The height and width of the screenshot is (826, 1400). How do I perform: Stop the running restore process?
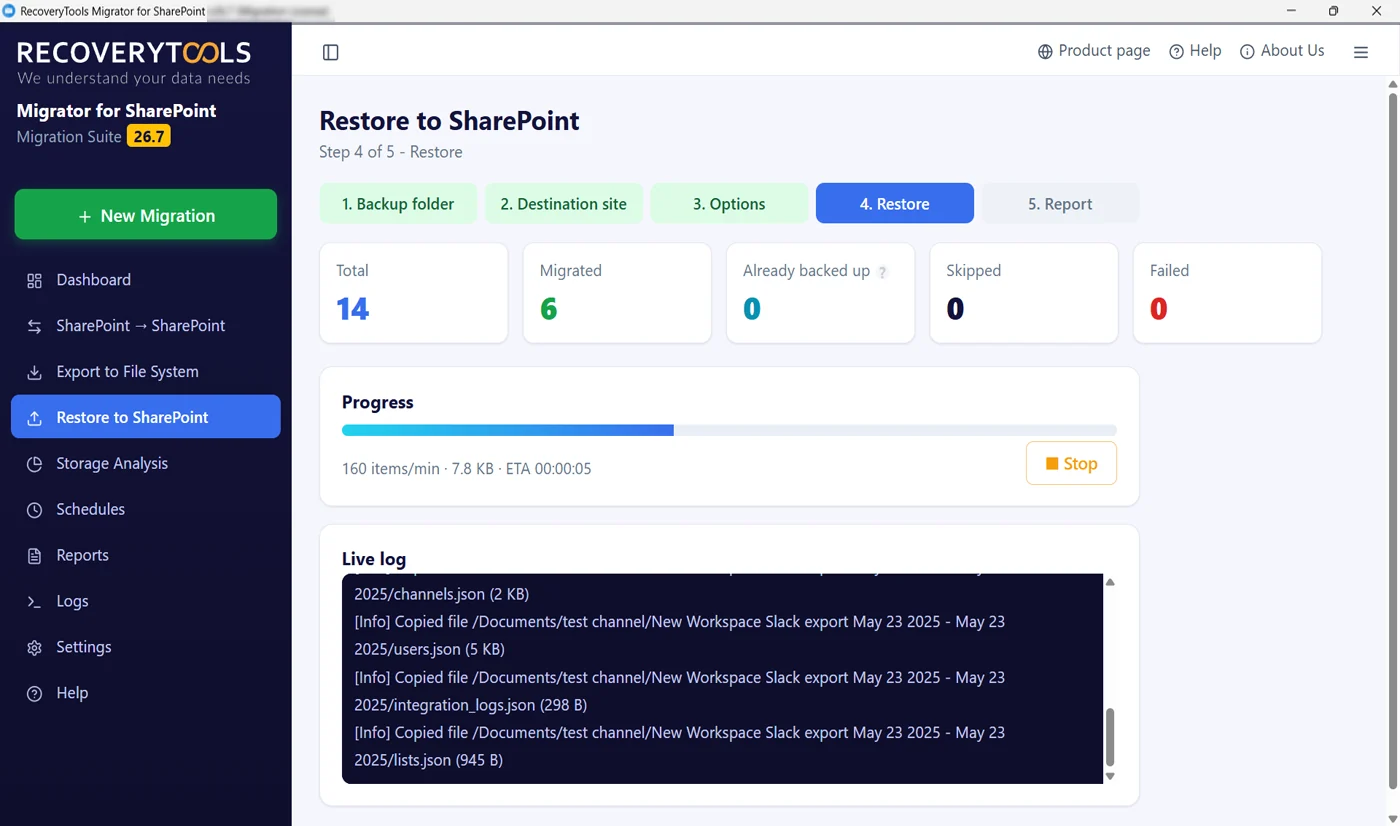(x=1071, y=464)
